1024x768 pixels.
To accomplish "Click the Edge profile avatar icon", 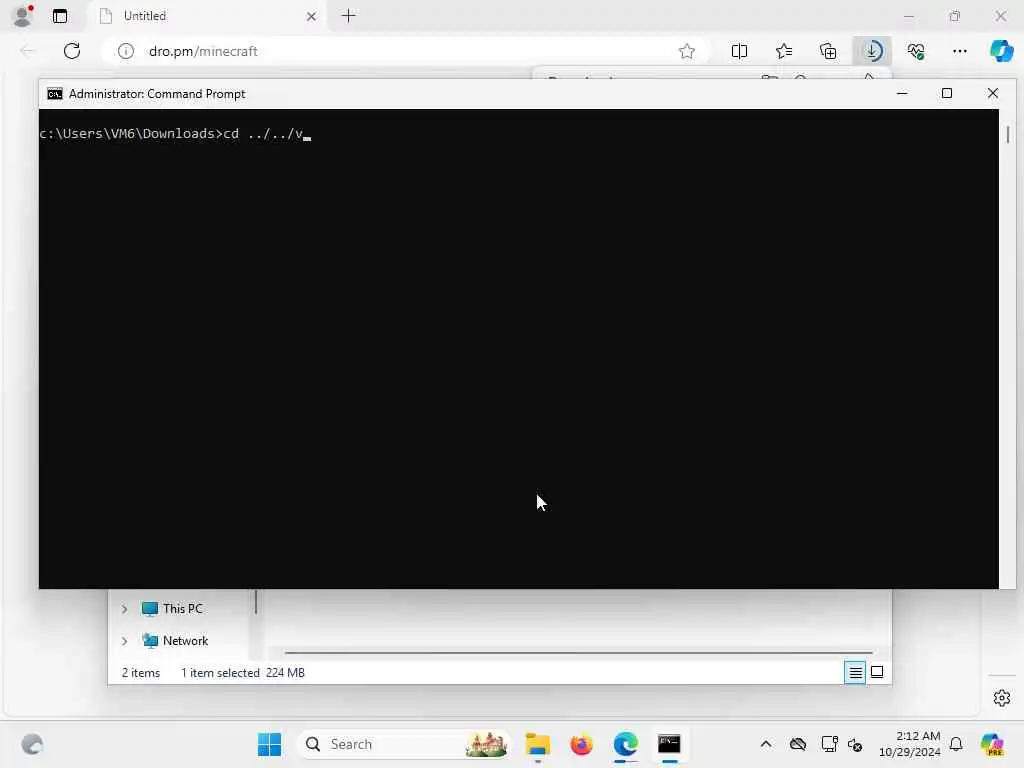I will (x=22, y=16).
